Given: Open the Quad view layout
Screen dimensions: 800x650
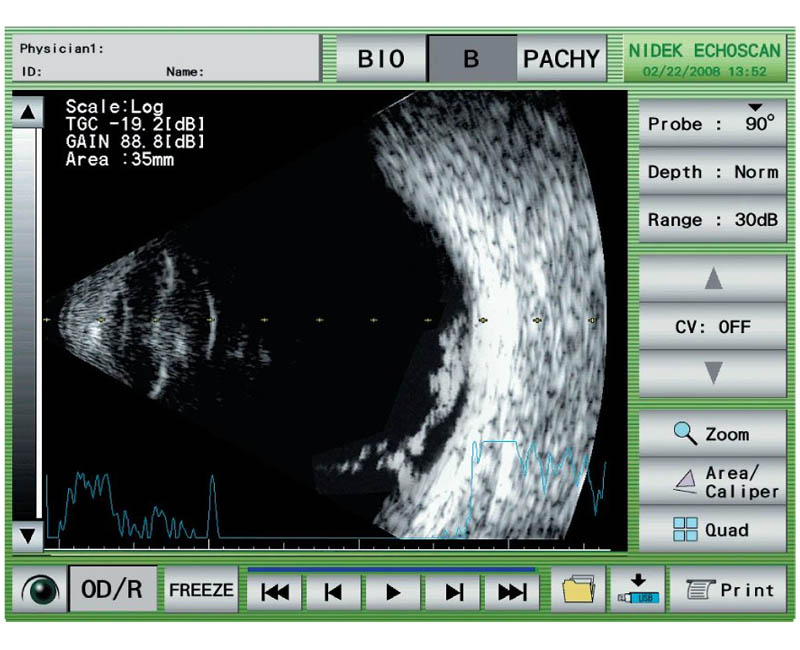Looking at the screenshot, I should pyautogui.click(x=712, y=530).
